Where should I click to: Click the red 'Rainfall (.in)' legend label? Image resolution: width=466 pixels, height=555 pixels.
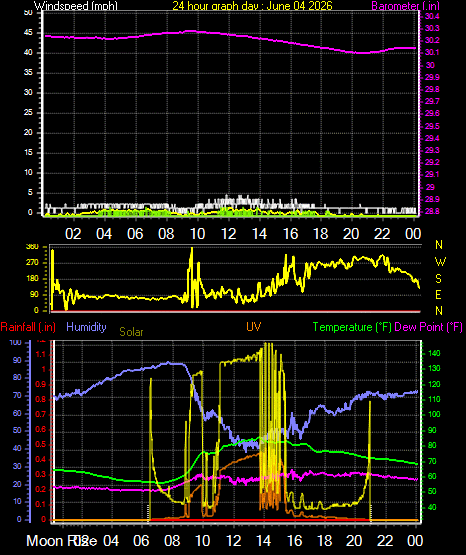tap(28, 327)
